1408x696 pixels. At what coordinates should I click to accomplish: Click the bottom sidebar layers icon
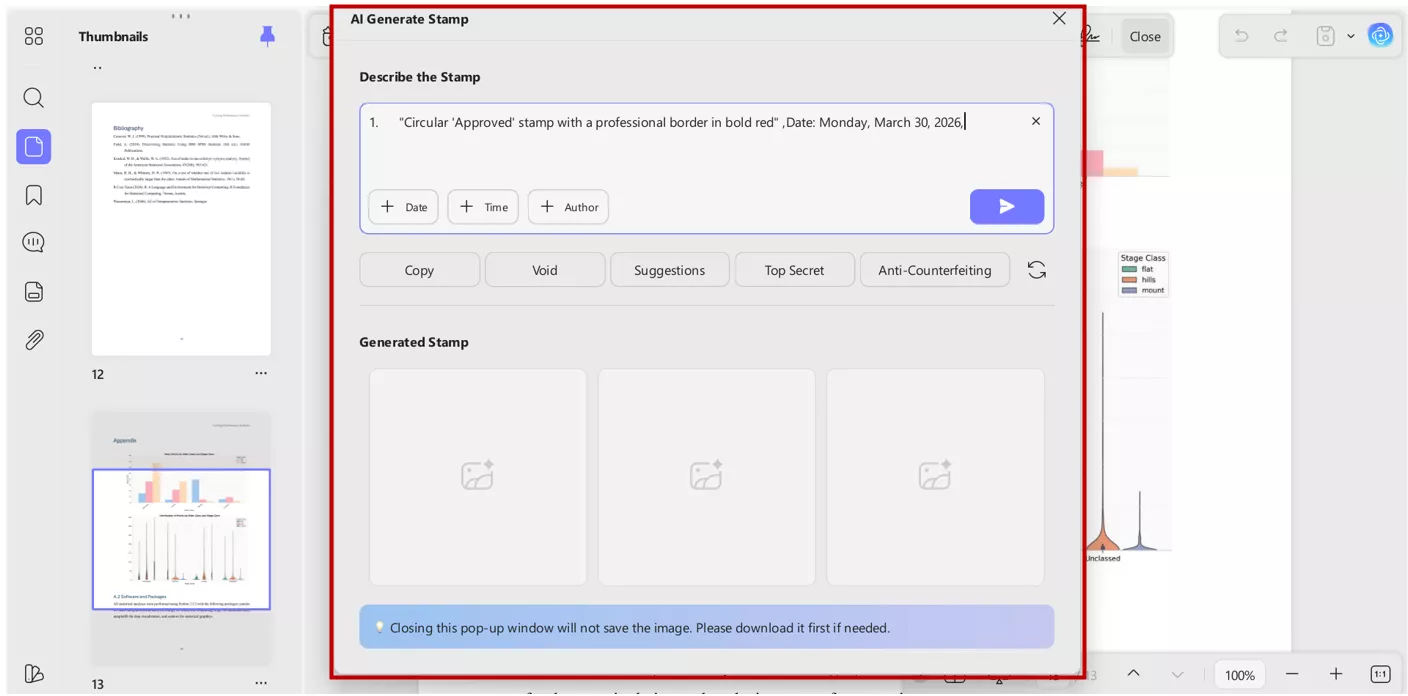[34, 673]
